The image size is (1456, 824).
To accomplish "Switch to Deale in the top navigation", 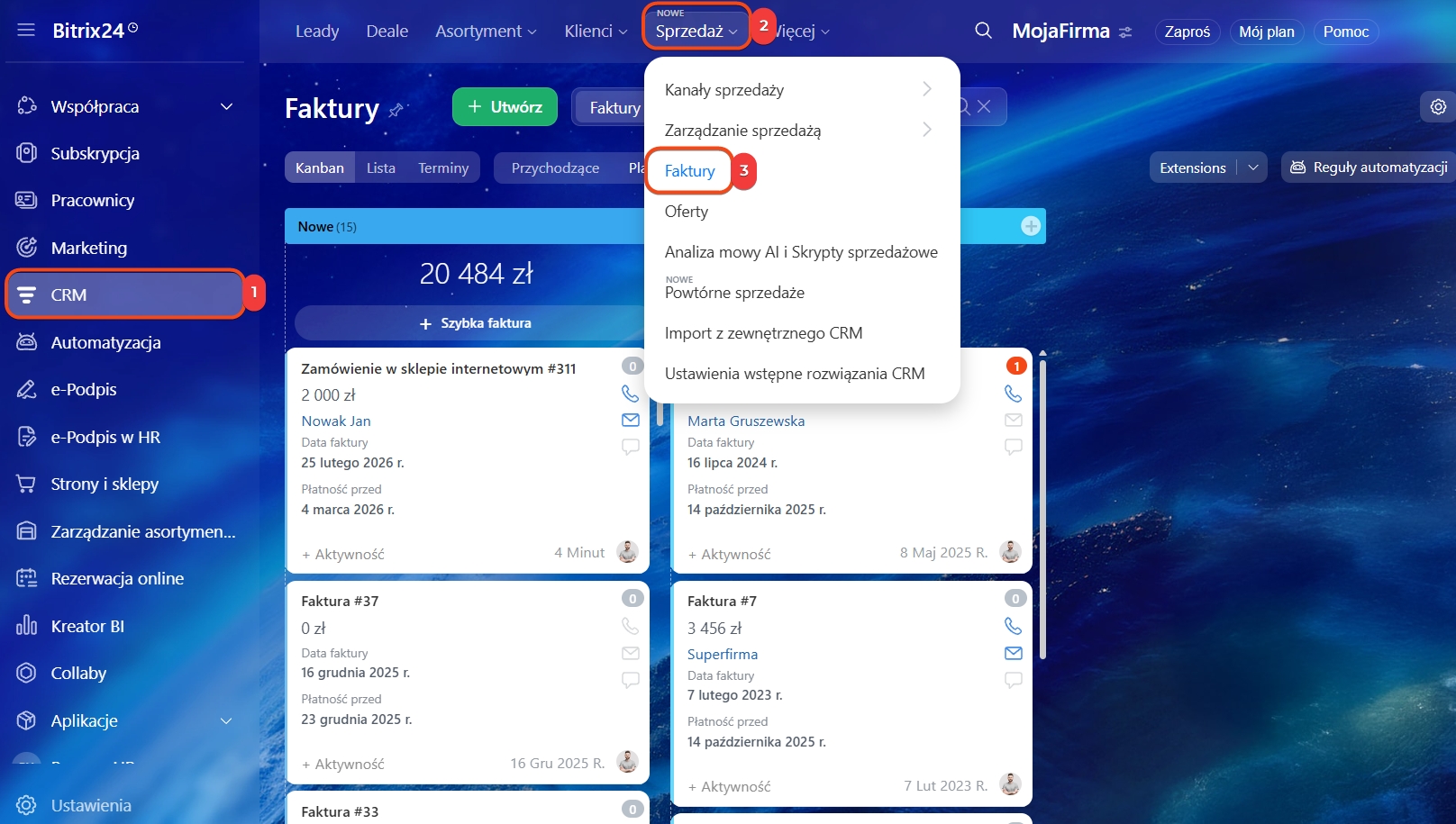I will pos(387,32).
